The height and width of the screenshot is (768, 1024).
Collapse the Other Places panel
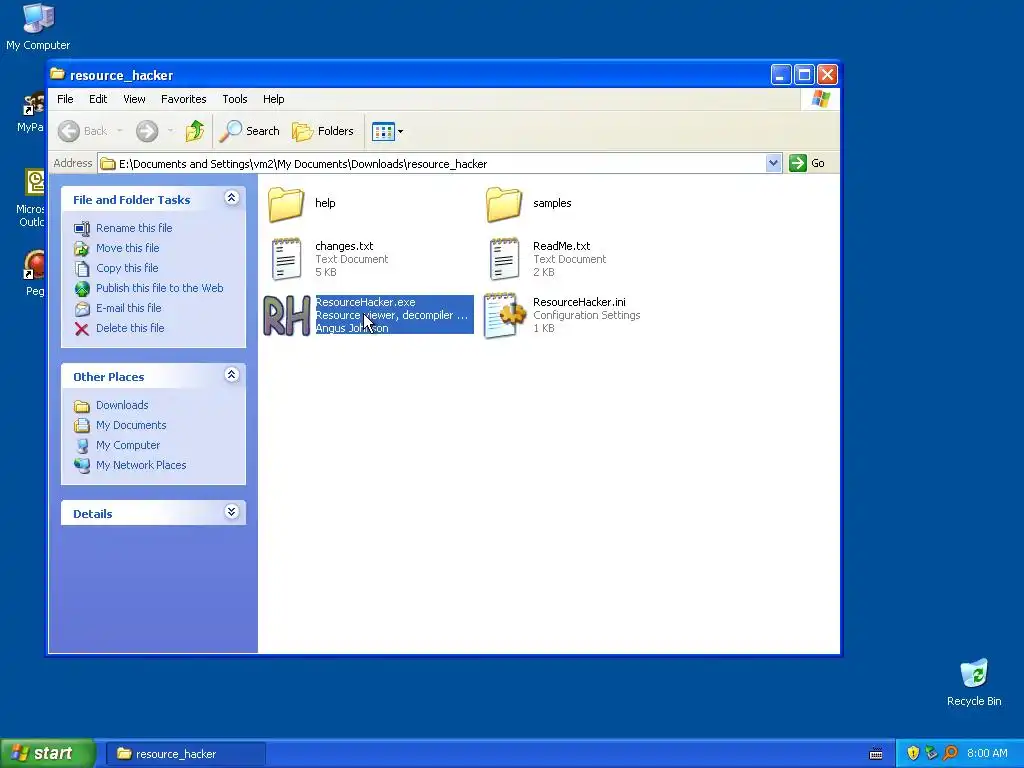pyautogui.click(x=231, y=375)
